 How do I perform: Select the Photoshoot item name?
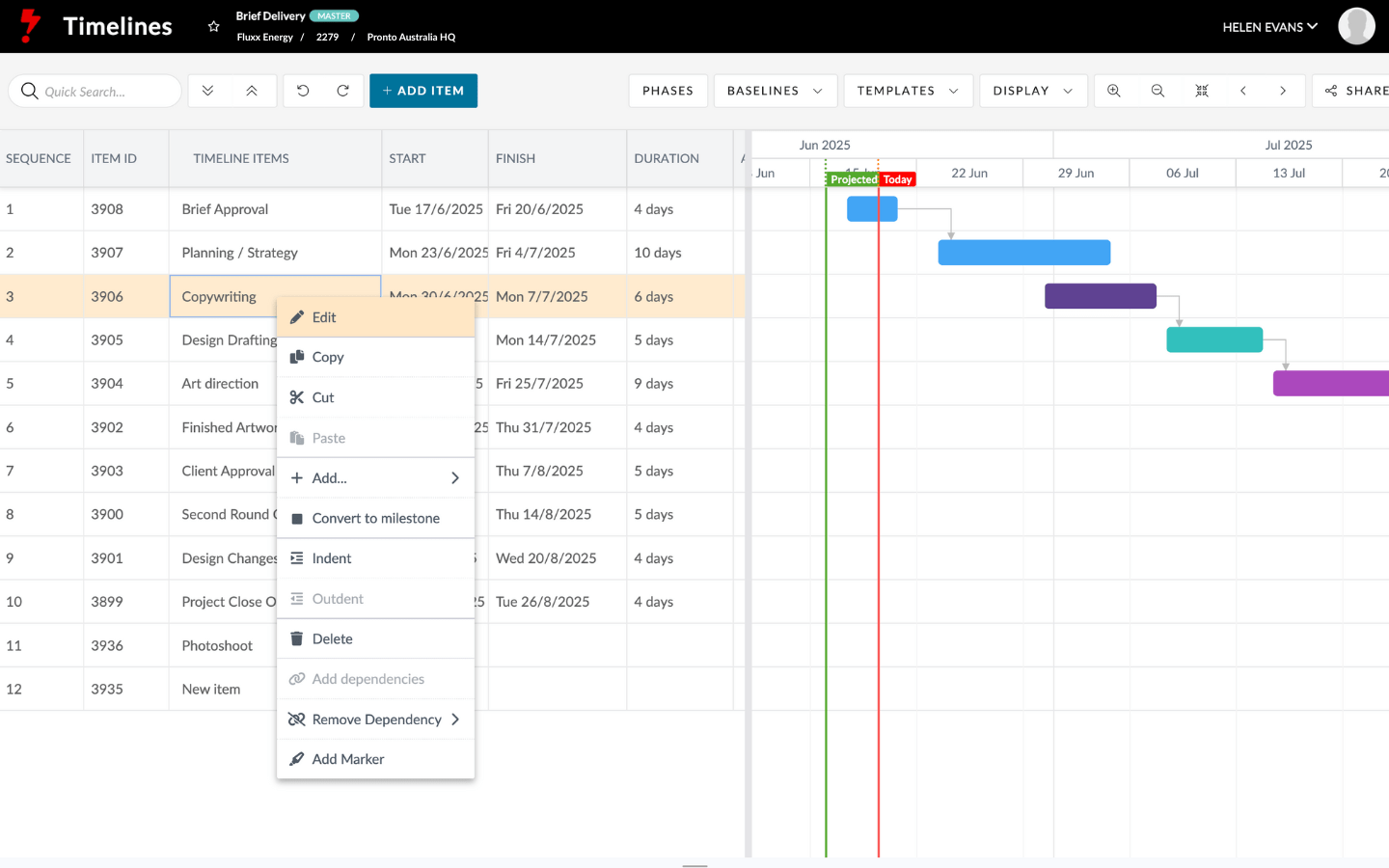coord(217,646)
